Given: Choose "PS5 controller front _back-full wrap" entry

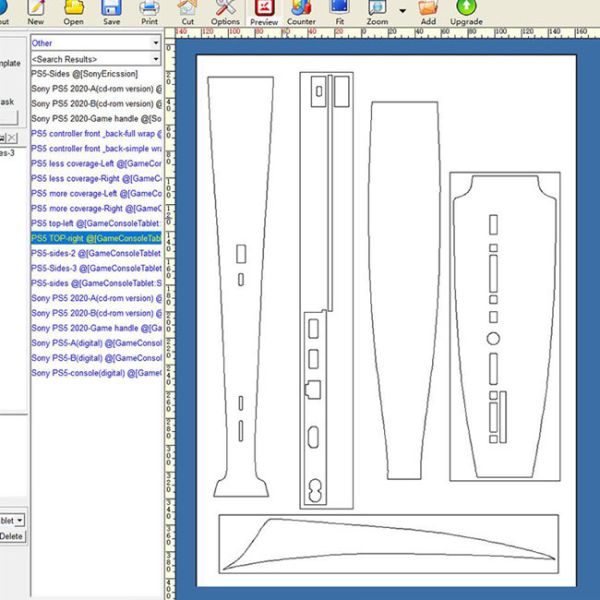Looking at the screenshot, I should pyautogui.click(x=96, y=133).
